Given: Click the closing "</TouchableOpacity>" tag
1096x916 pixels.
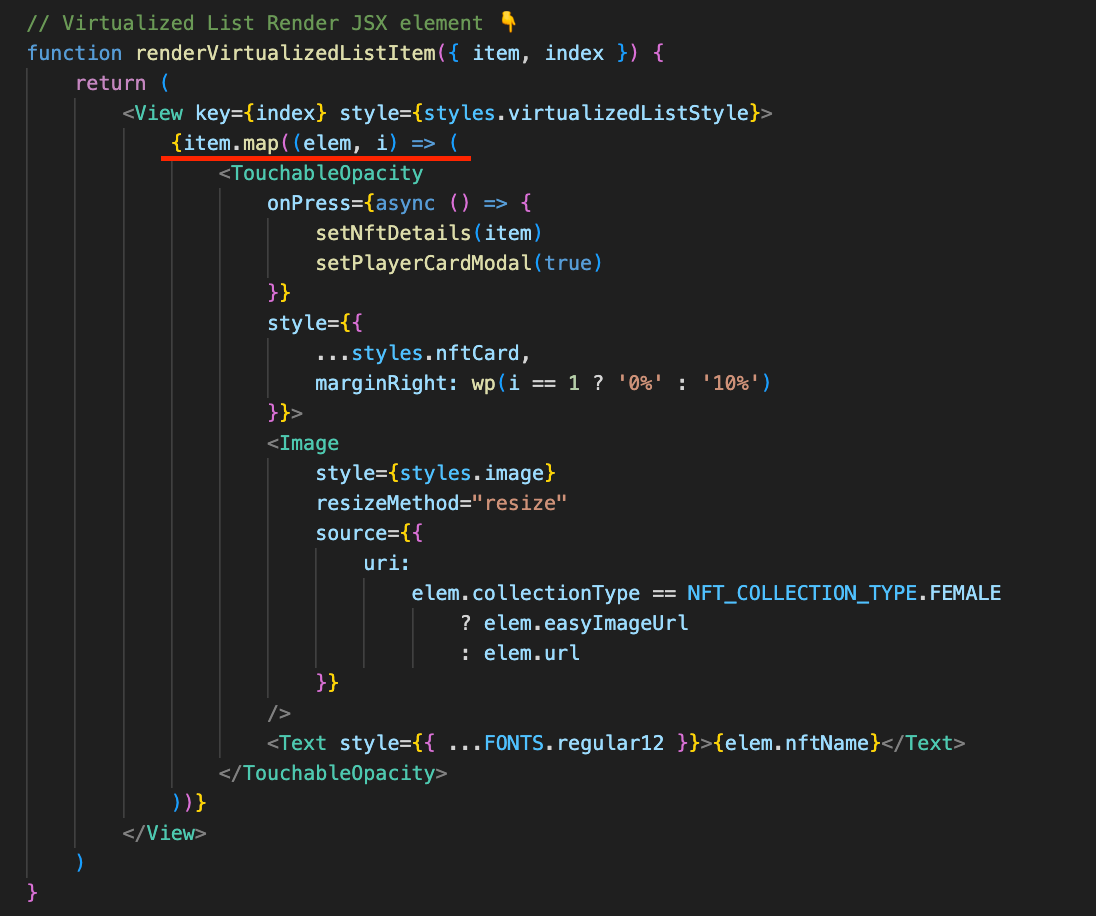Looking at the screenshot, I should click(333, 773).
